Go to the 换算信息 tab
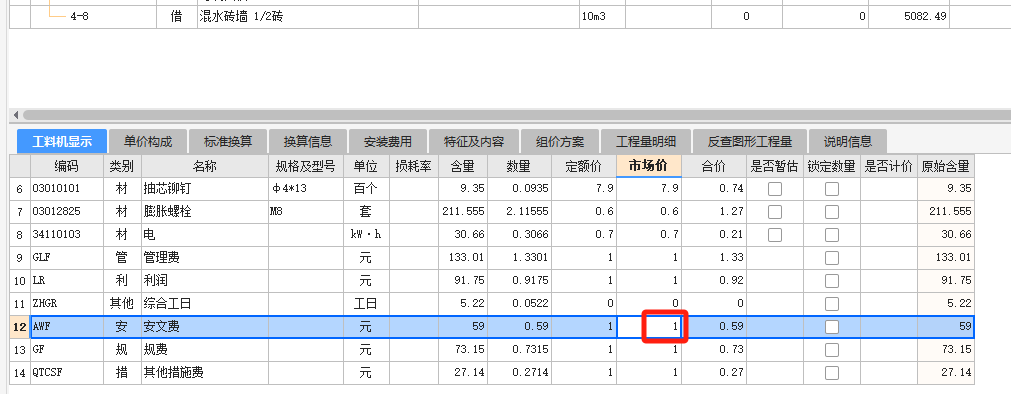 coord(308,141)
